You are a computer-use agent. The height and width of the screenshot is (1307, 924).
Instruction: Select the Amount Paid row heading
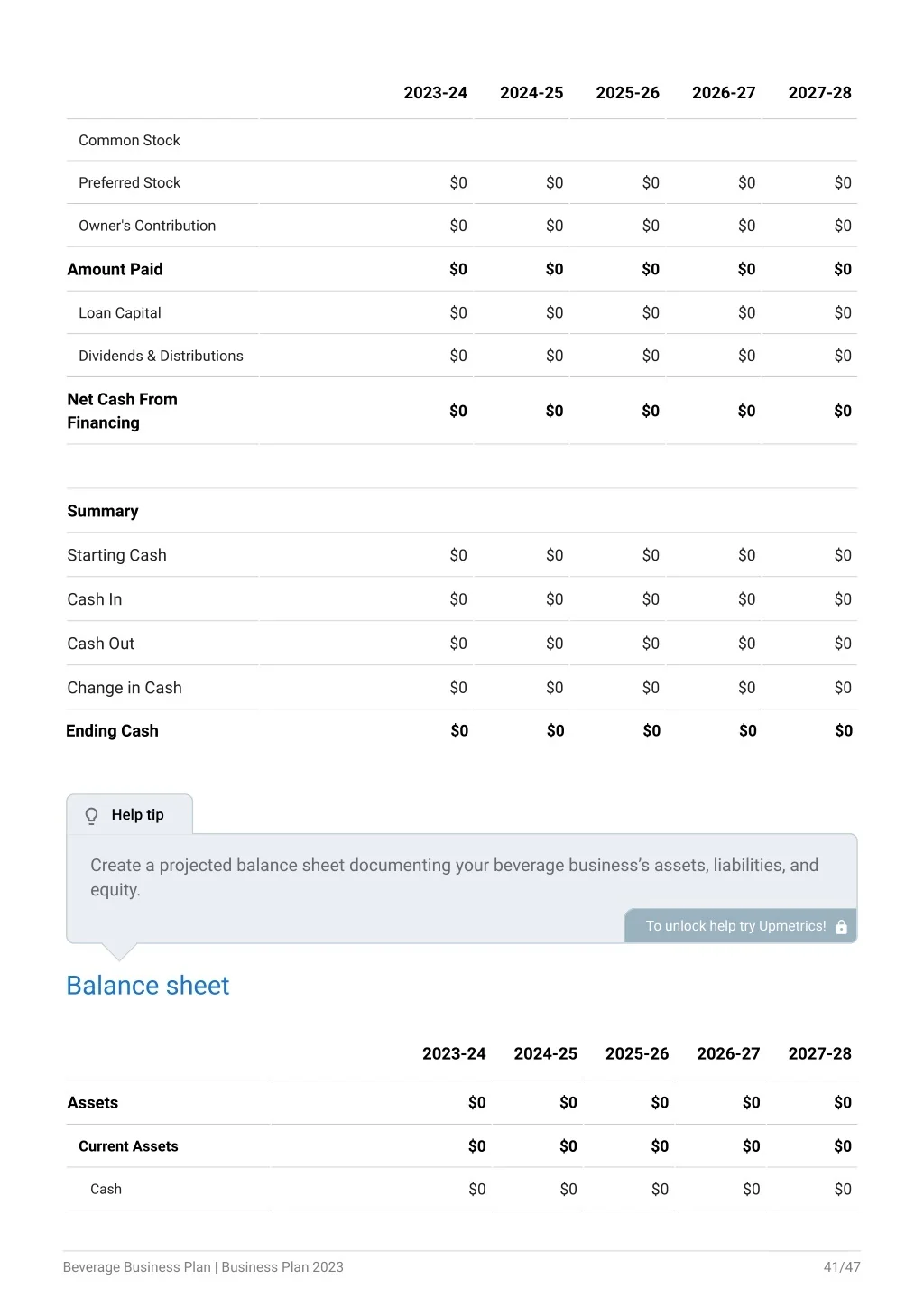pos(115,269)
